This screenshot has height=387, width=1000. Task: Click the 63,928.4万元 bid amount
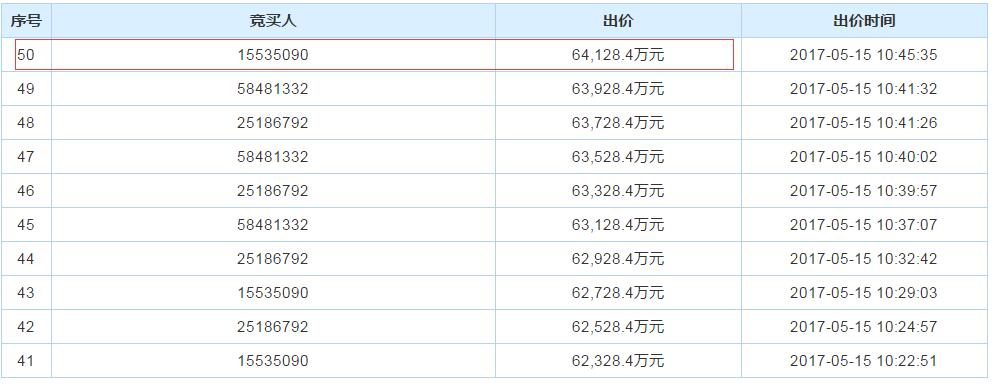618,89
